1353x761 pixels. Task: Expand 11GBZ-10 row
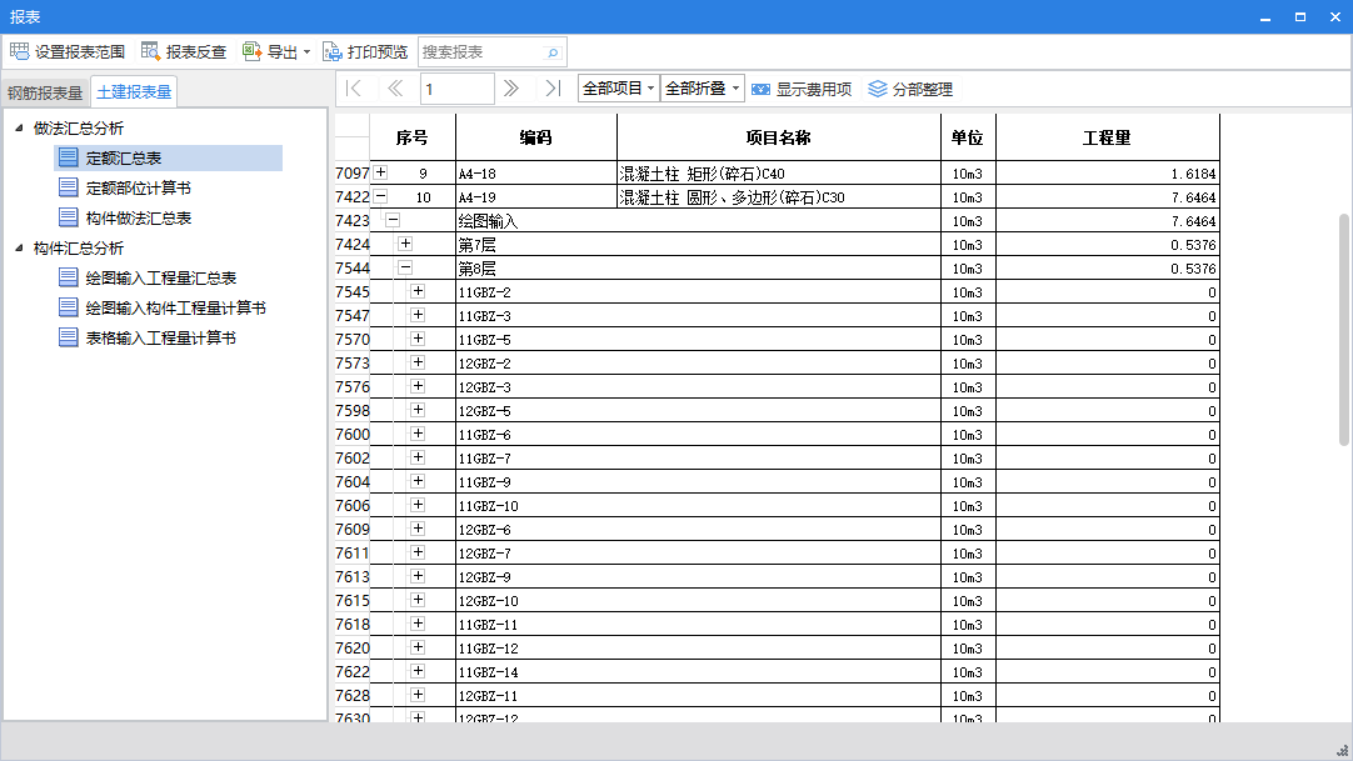click(418, 505)
